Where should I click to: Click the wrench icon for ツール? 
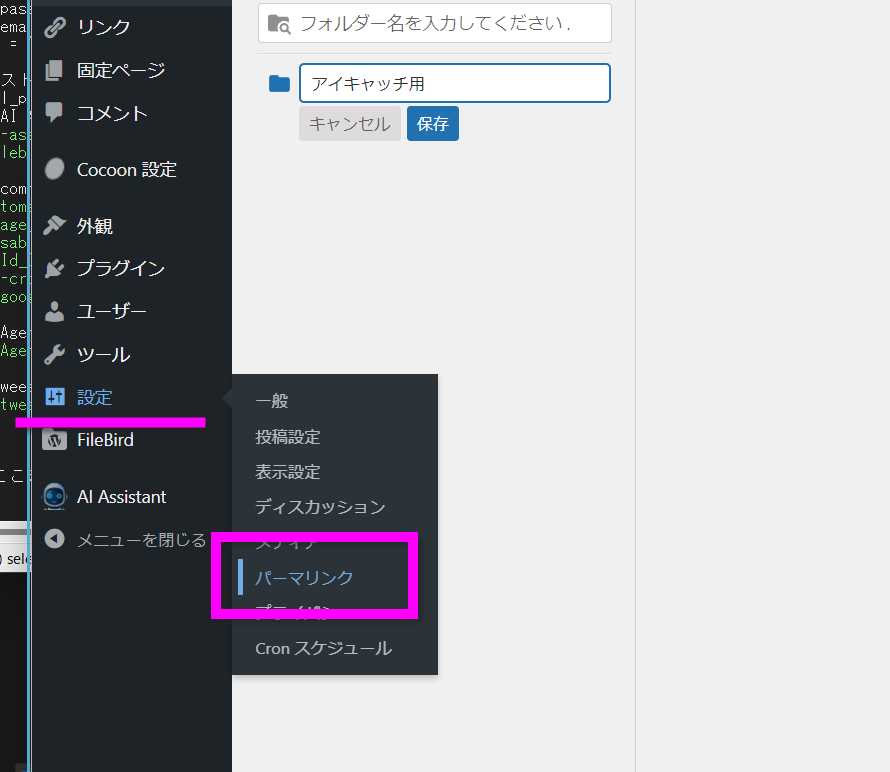(55, 355)
